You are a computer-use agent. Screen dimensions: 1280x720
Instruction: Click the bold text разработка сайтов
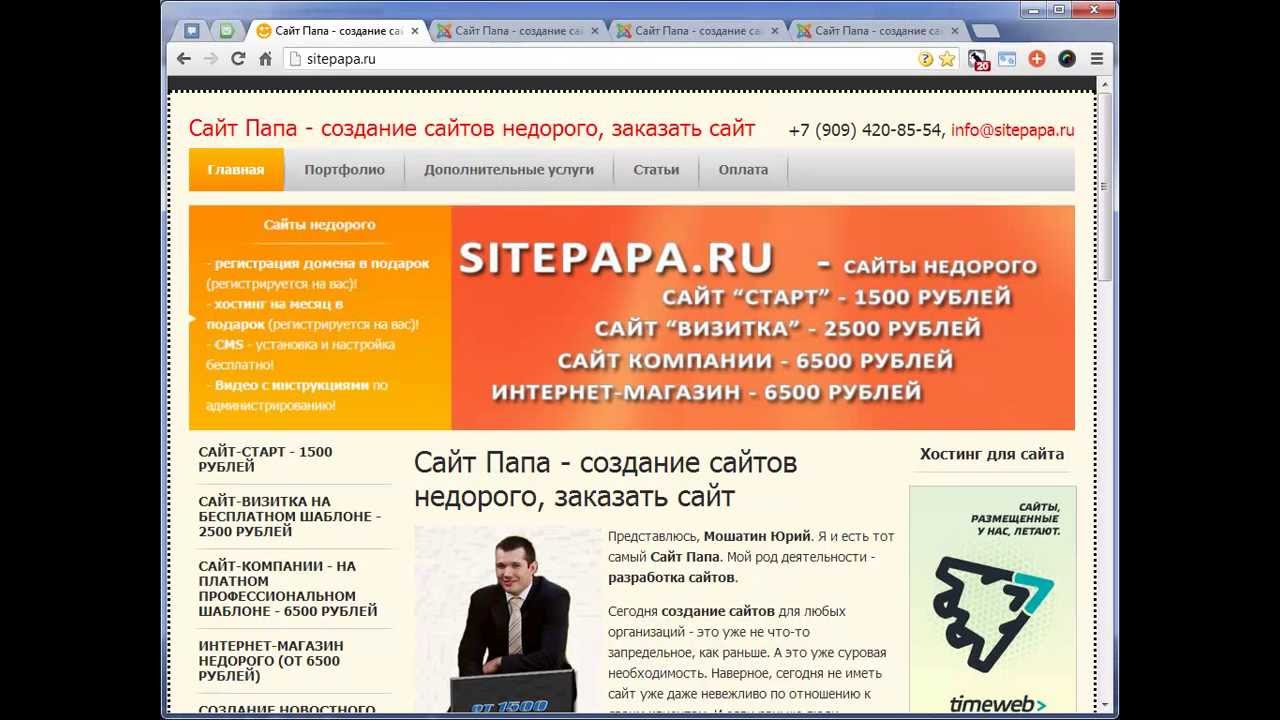[x=672, y=577]
